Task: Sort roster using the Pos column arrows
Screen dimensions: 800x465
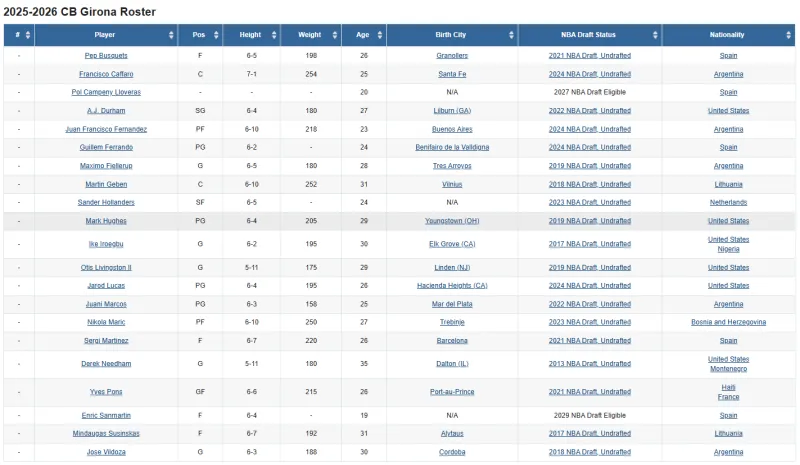Action: point(218,35)
